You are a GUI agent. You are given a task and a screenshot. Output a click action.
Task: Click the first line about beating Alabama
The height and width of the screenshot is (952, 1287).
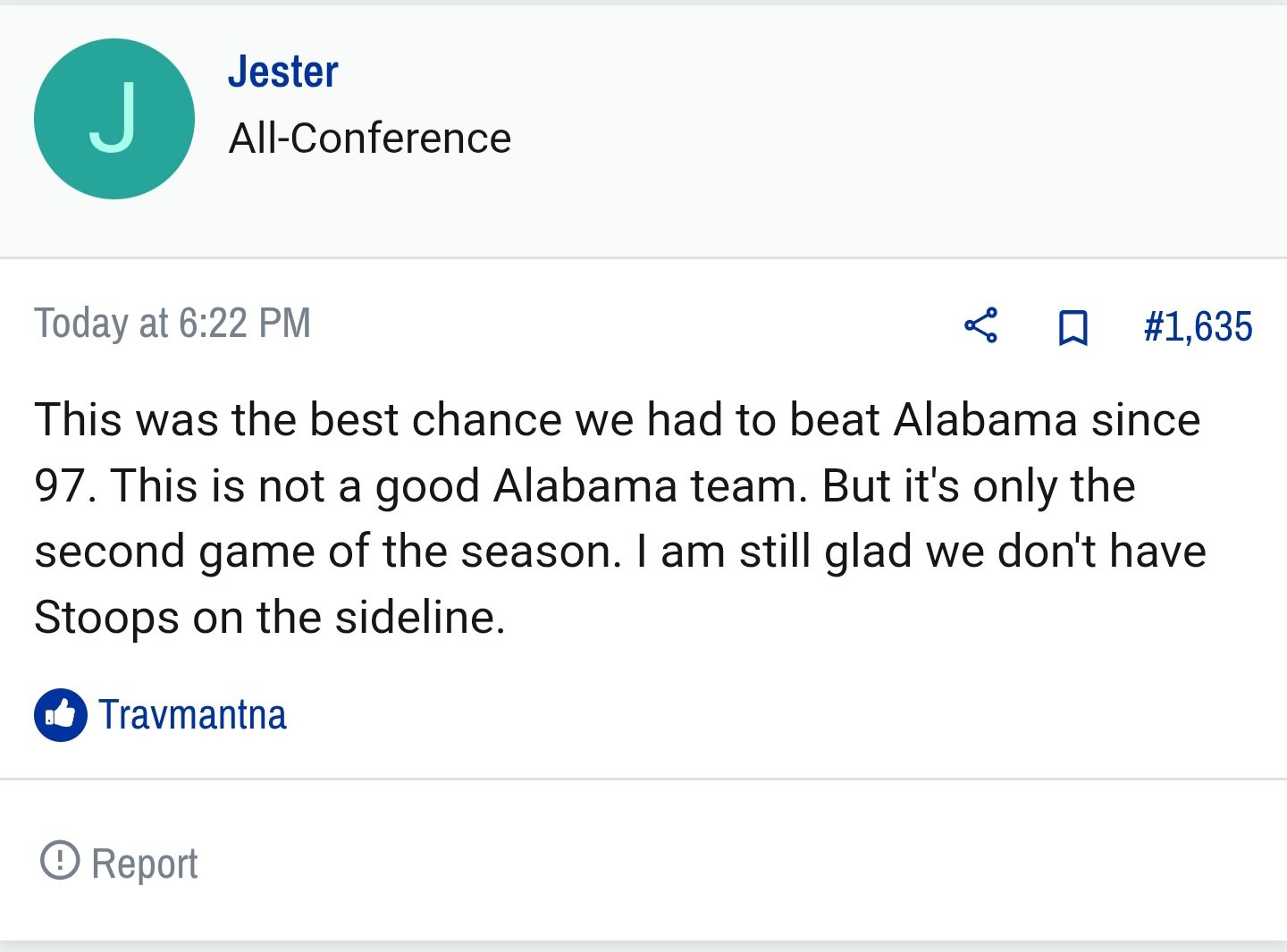tap(618, 419)
